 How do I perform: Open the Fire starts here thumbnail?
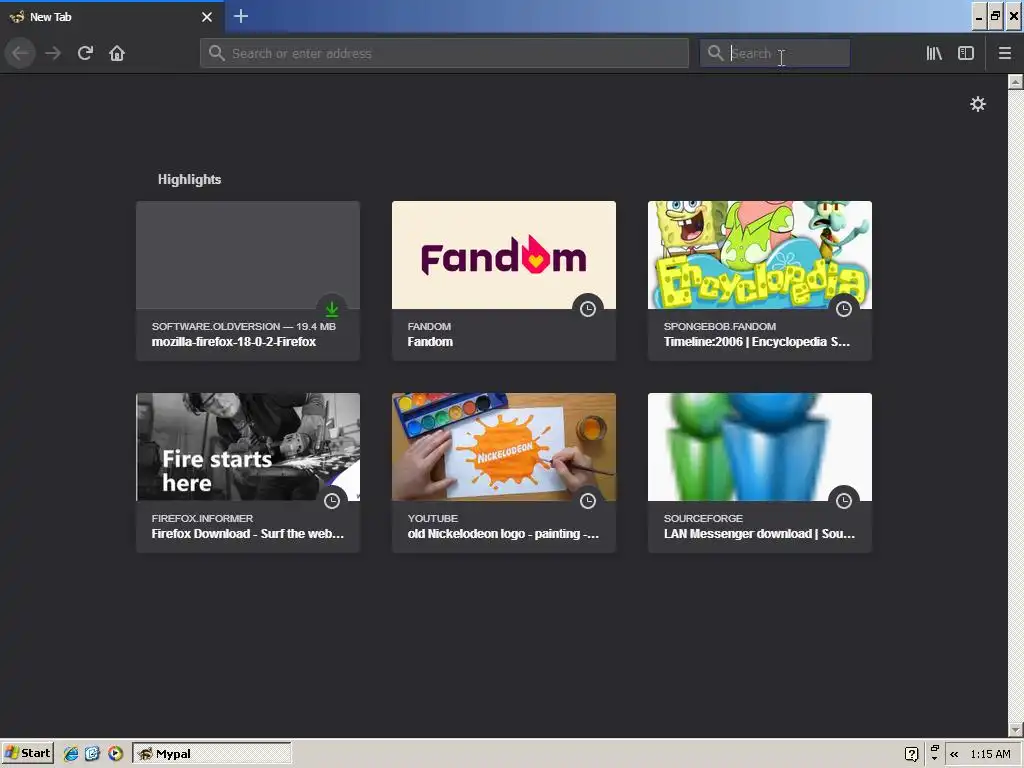(x=248, y=447)
